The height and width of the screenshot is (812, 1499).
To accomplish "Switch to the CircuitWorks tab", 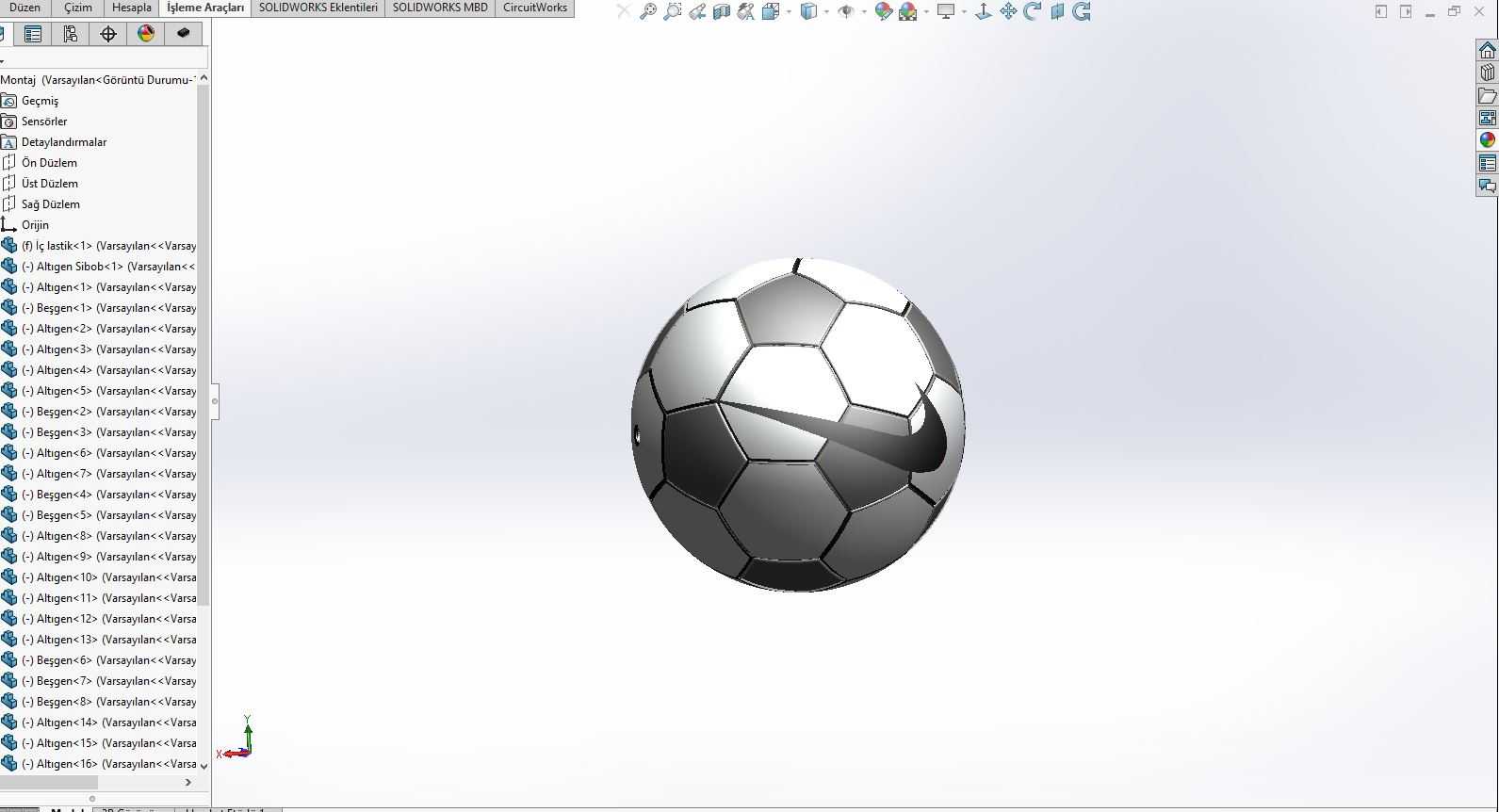I will tap(535, 8).
